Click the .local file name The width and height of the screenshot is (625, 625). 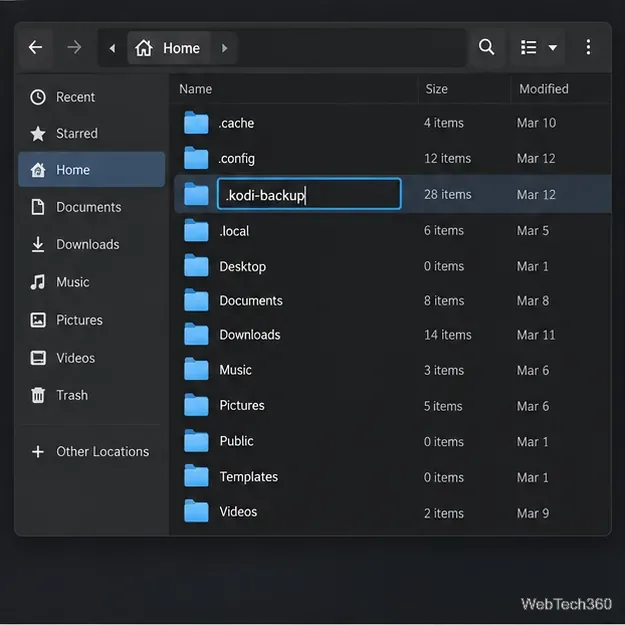click(234, 231)
